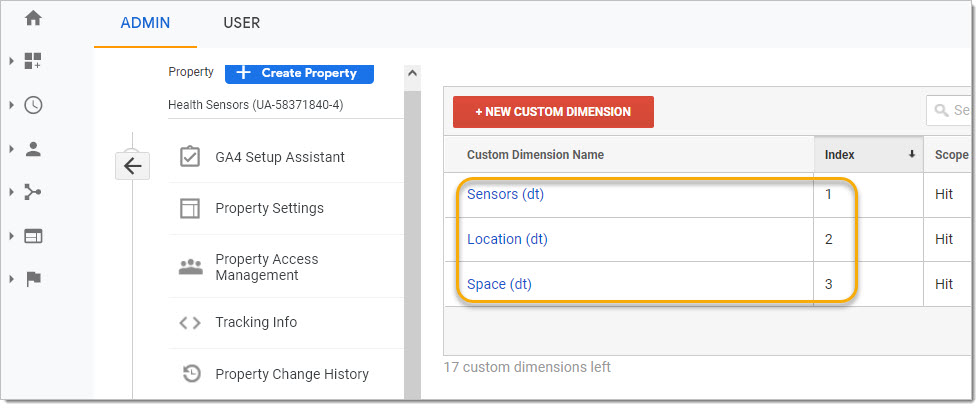This screenshot has width=980, height=408.
Task: Open the GA4 Setup Assistant item
Action: pos(280,157)
